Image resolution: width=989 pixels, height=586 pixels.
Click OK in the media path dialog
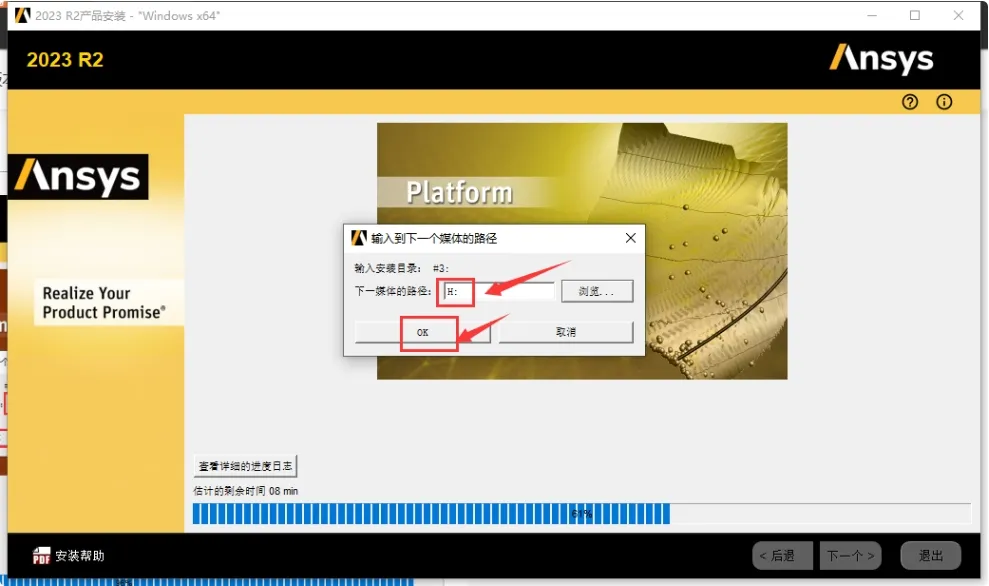(x=422, y=332)
